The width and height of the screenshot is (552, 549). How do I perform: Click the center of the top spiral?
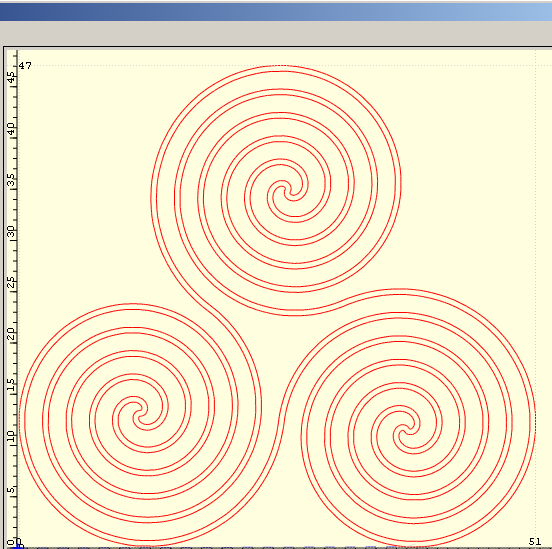click(287, 190)
